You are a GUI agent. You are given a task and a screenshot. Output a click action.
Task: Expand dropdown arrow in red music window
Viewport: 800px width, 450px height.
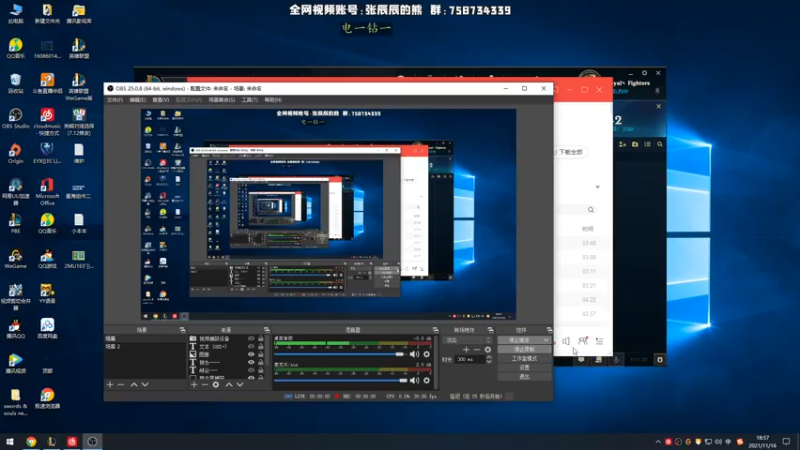pyautogui.click(x=597, y=187)
